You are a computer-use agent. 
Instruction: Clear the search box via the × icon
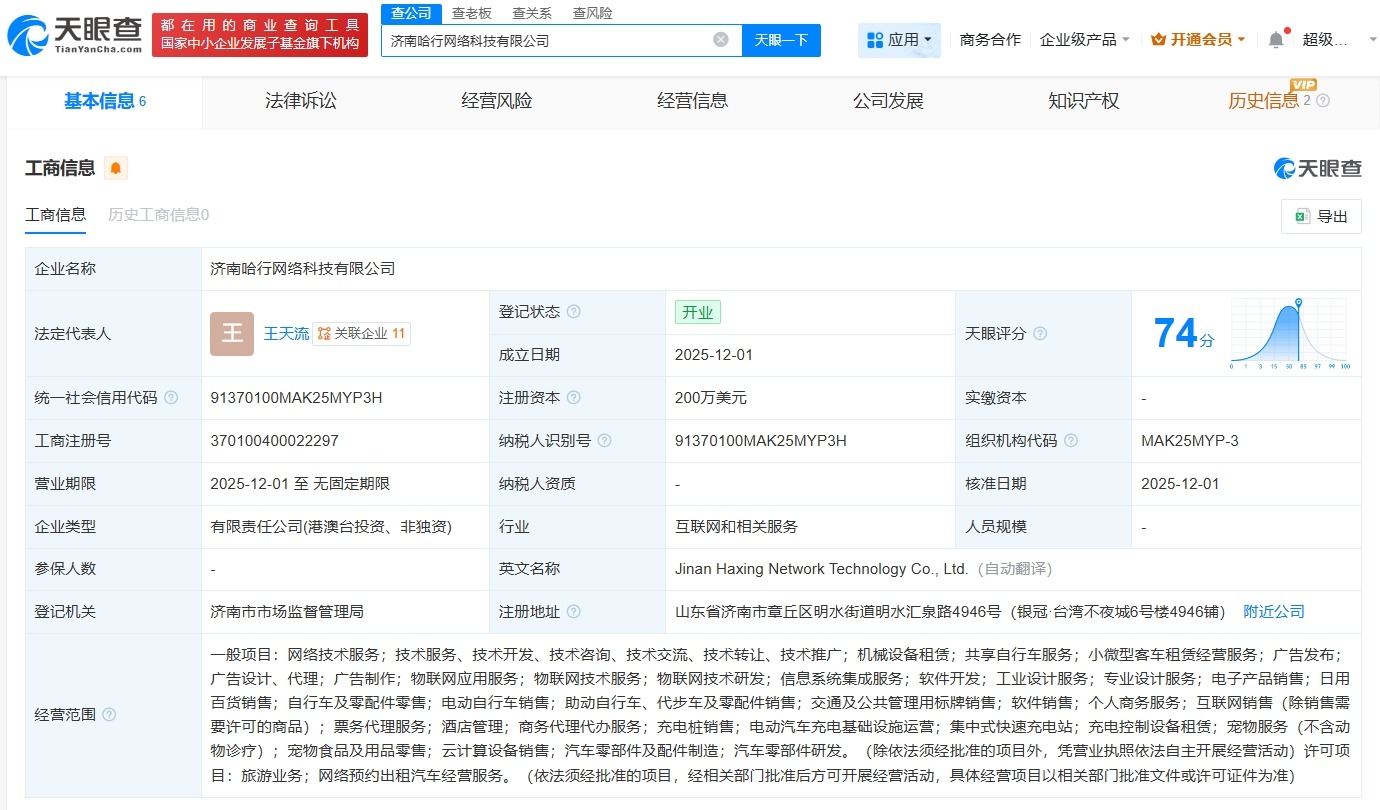(x=719, y=39)
